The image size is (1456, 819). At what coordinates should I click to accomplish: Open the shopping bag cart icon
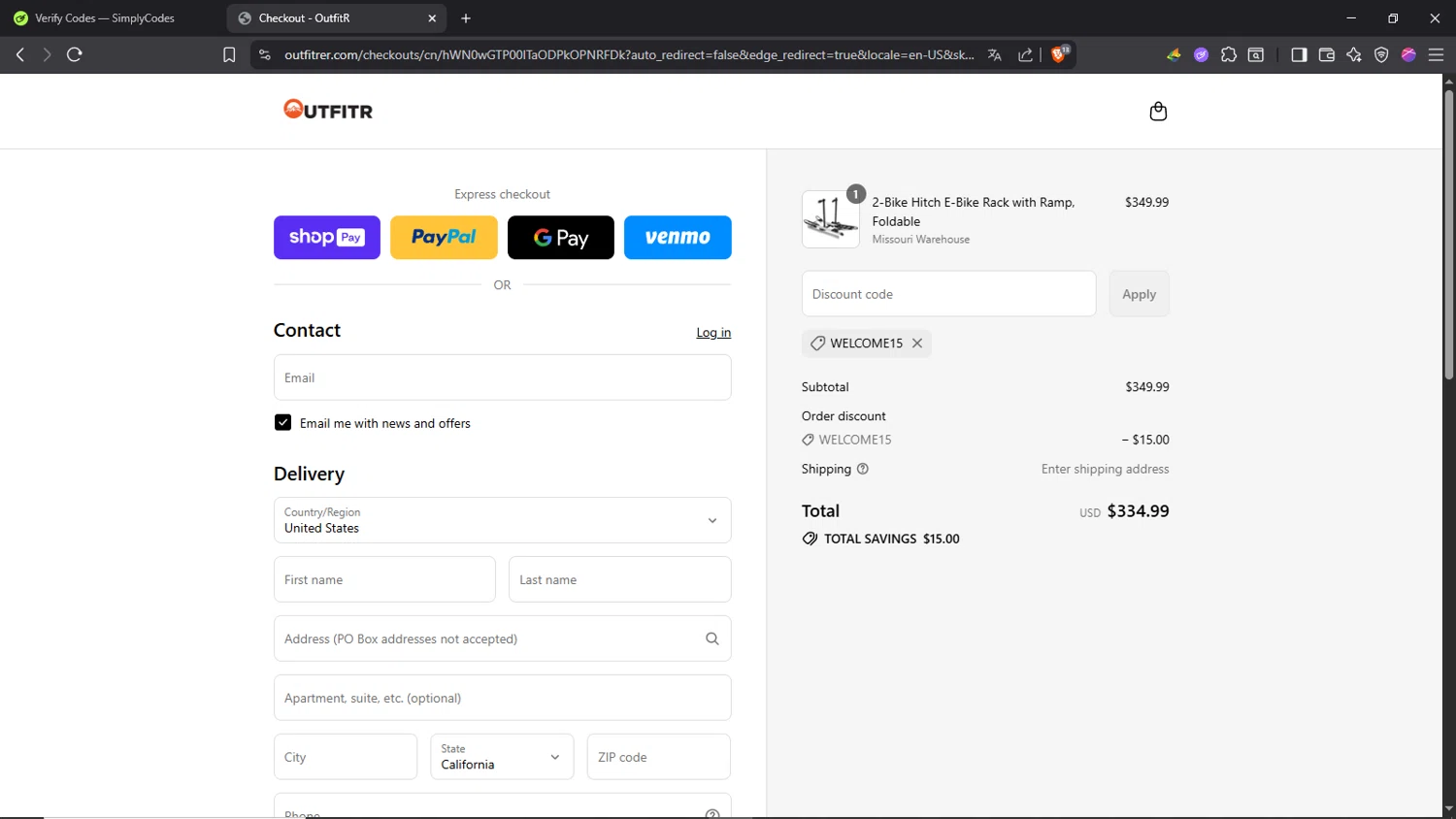(x=1158, y=112)
